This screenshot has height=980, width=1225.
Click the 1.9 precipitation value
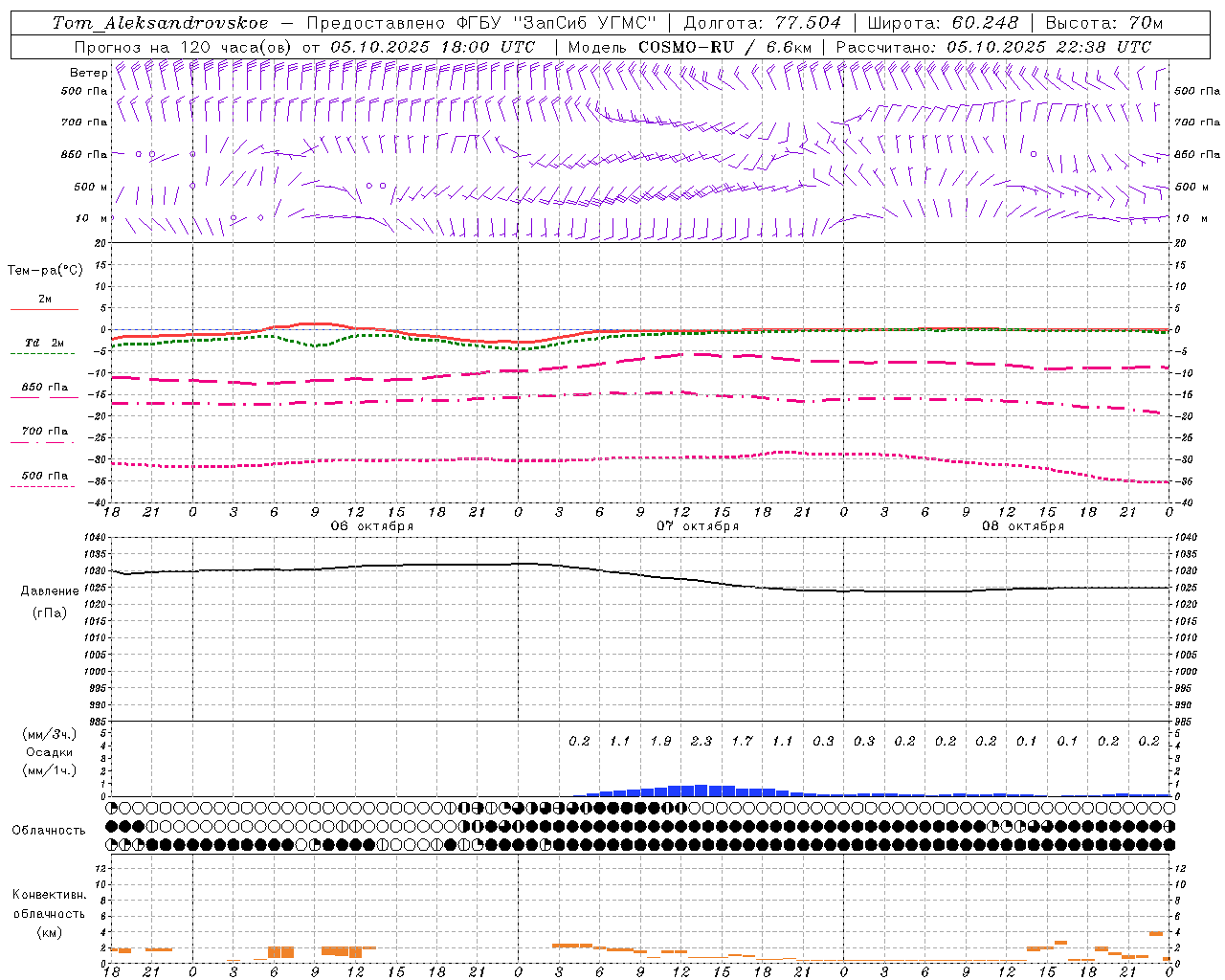pos(660,741)
